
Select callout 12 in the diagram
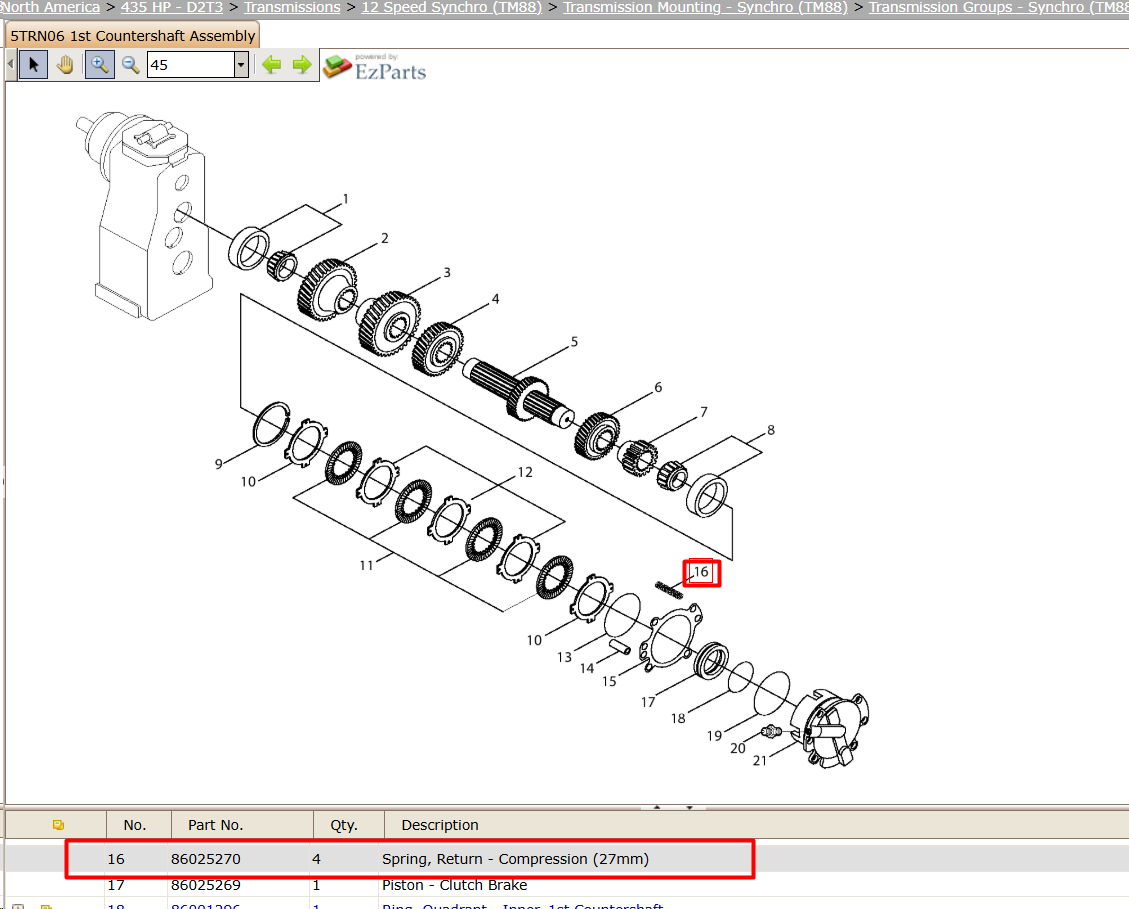pos(525,472)
